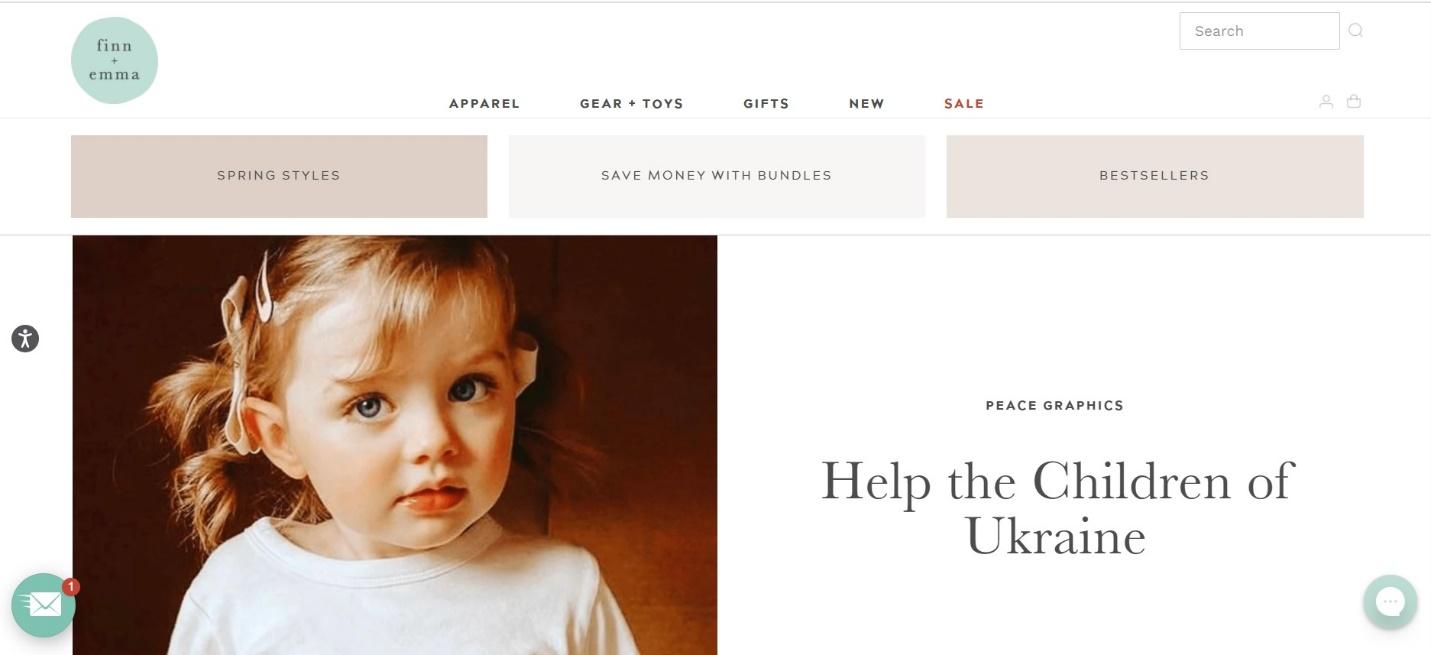This screenshot has width=1431, height=655.
Task: Click Save Money With Bundles banner
Action: 717,176
